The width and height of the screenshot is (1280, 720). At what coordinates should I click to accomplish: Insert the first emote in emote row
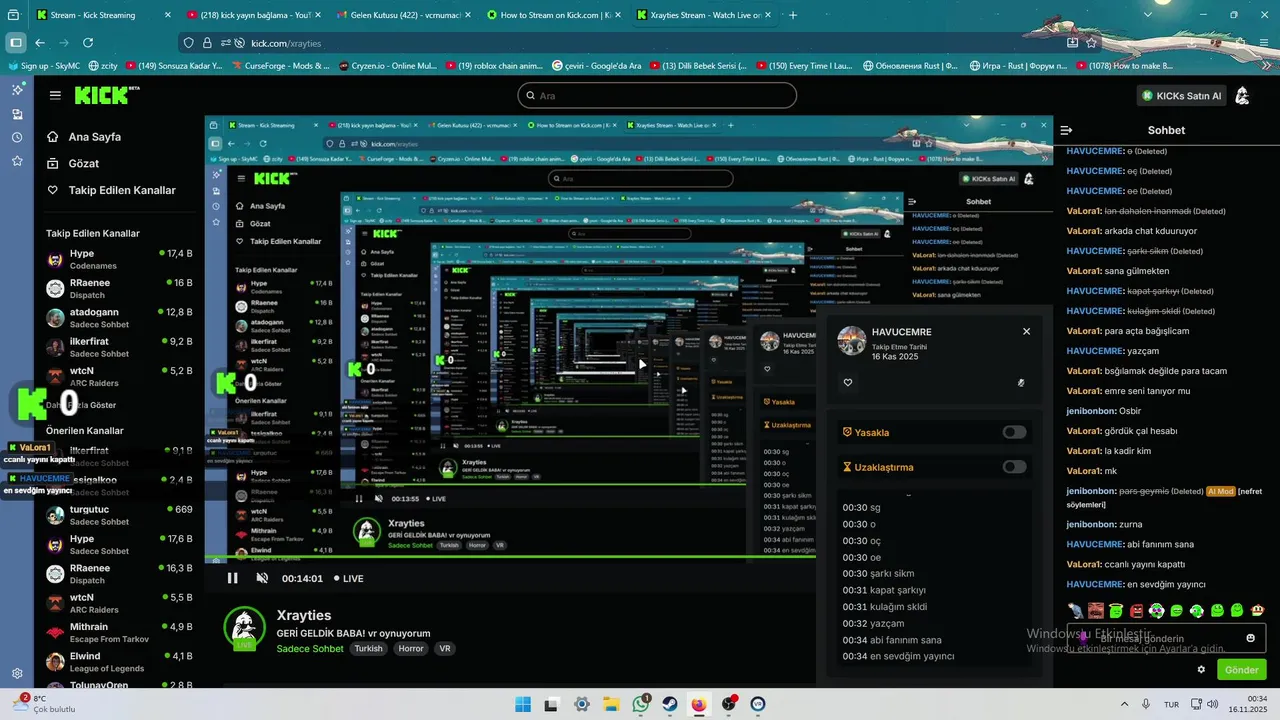pos(1075,610)
